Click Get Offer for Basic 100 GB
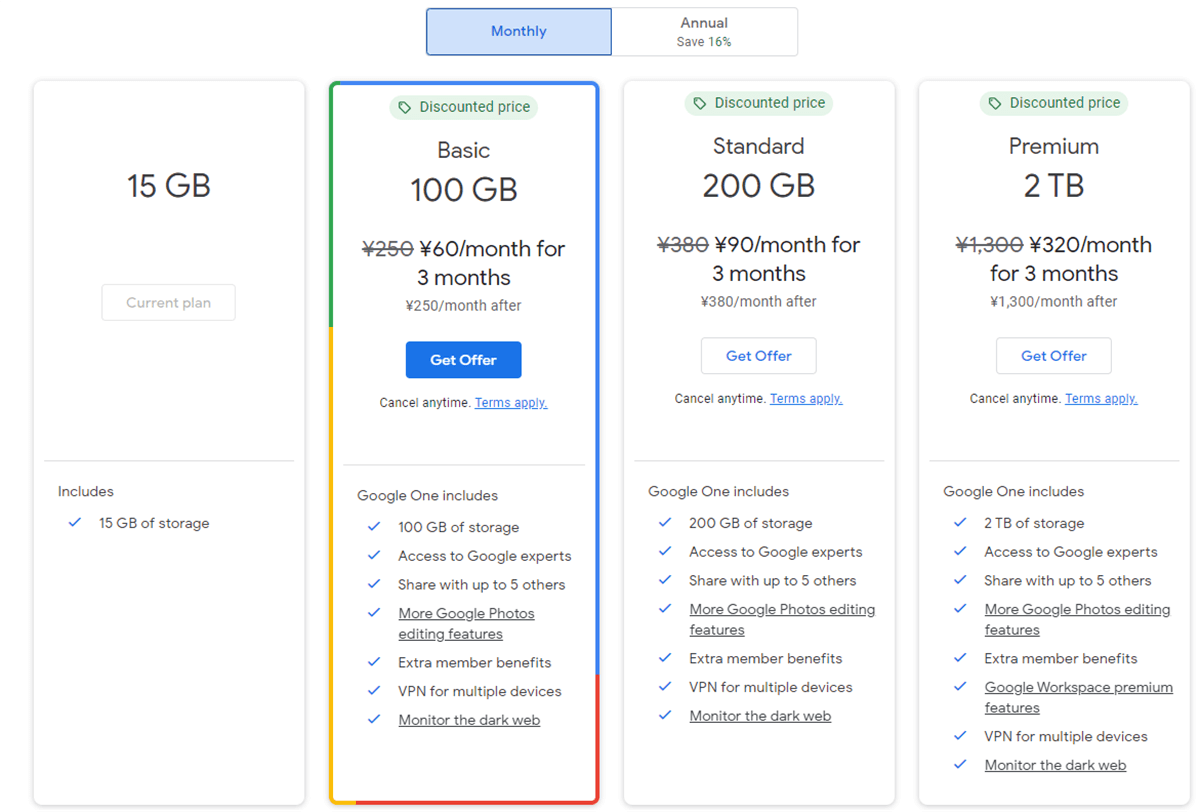The height and width of the screenshot is (812, 1200). click(x=463, y=360)
